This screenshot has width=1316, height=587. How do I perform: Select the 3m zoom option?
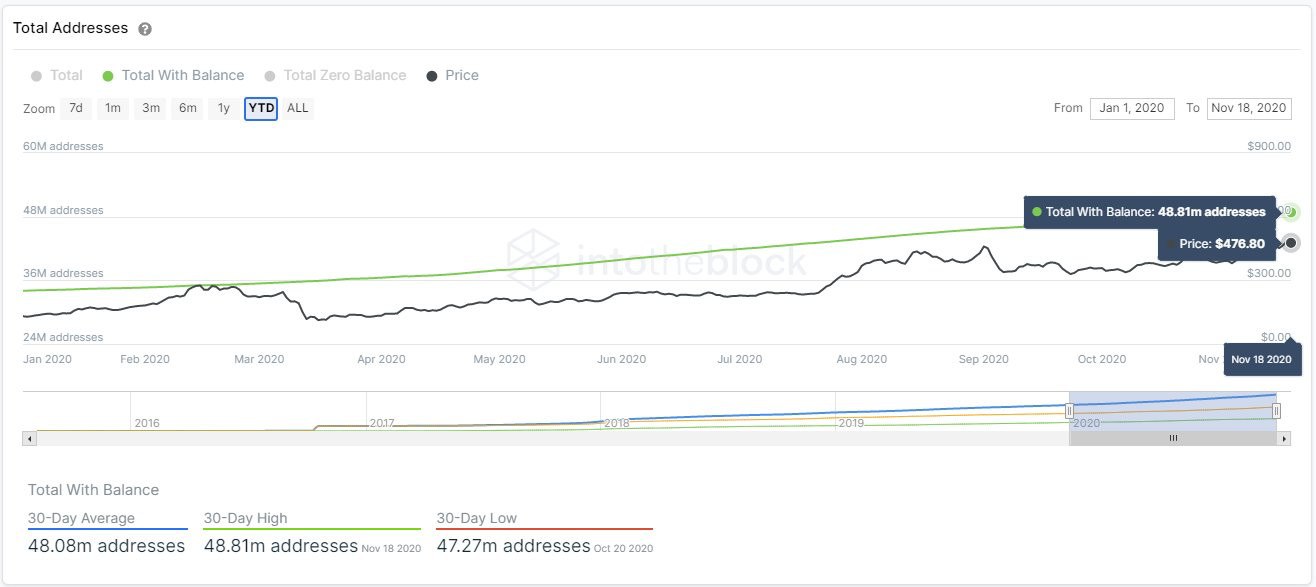(151, 108)
